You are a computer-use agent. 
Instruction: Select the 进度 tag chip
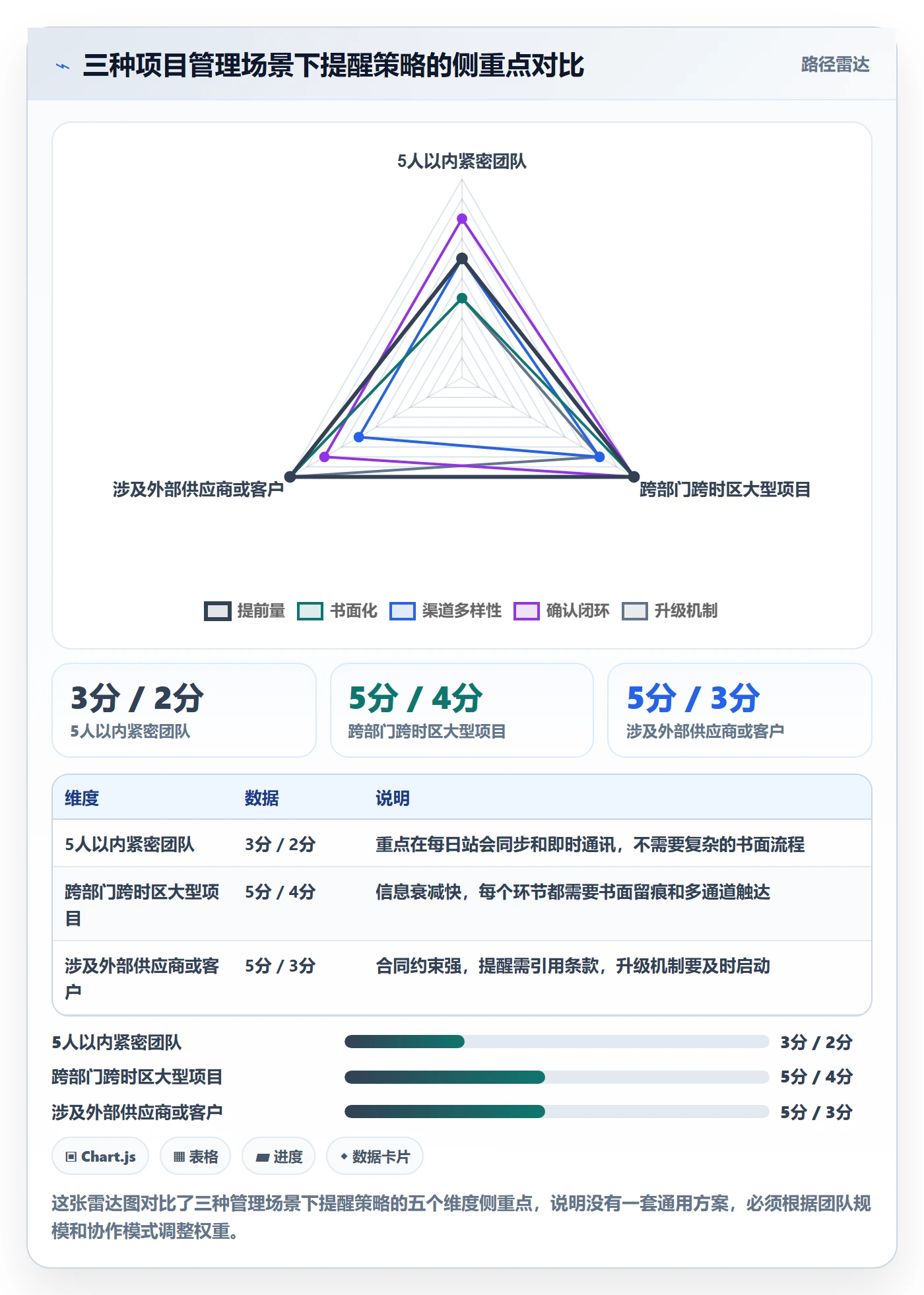[279, 1156]
